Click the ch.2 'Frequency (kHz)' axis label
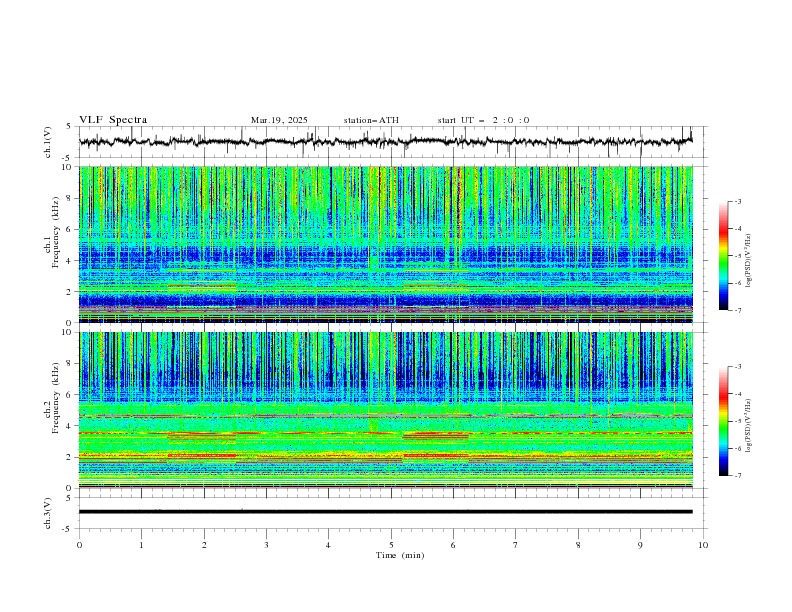This screenshot has width=792, height=612. click(55, 397)
